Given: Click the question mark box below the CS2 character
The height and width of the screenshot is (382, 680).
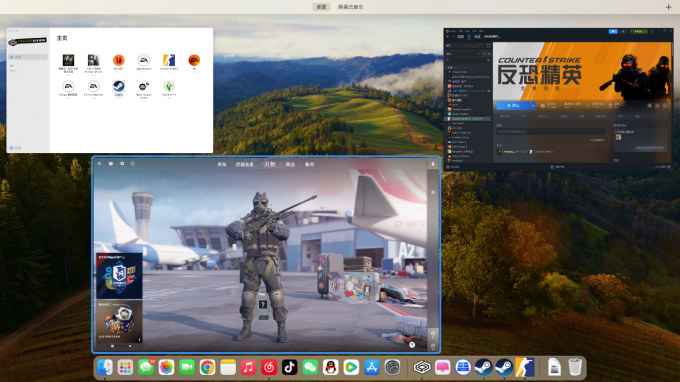Looking at the screenshot, I should (x=263, y=305).
